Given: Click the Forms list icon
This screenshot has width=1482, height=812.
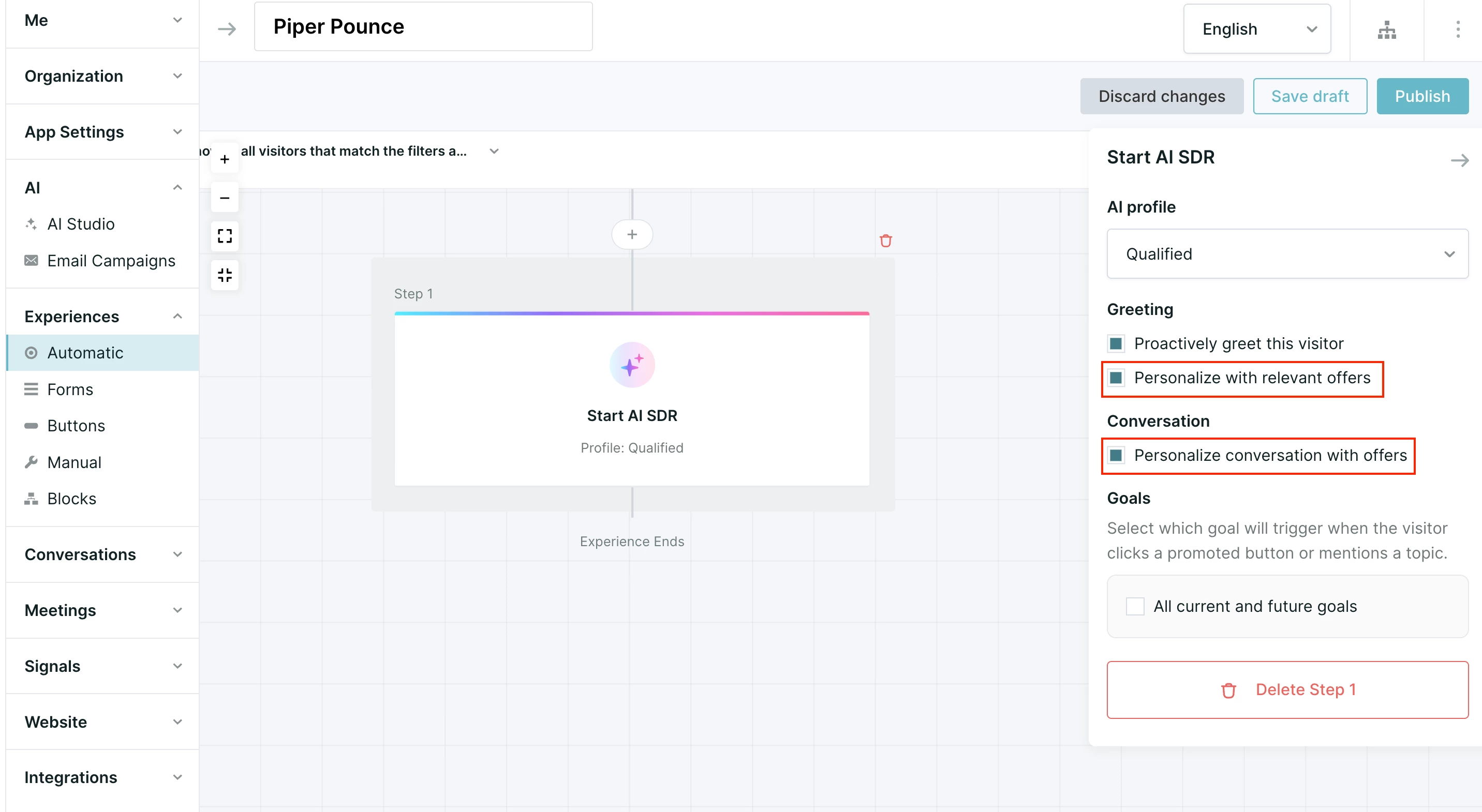Looking at the screenshot, I should tap(31, 389).
